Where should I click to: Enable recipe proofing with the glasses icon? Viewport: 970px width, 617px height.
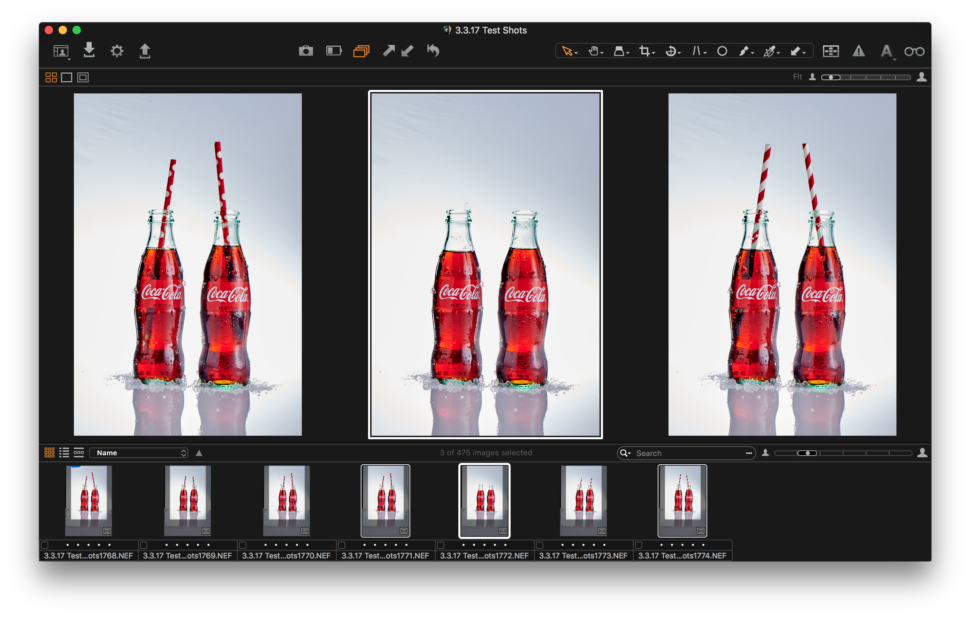point(913,49)
